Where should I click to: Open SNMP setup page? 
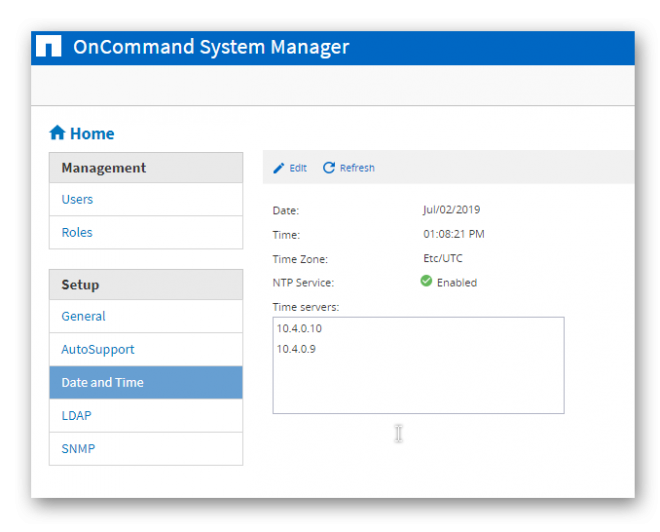[146, 449]
